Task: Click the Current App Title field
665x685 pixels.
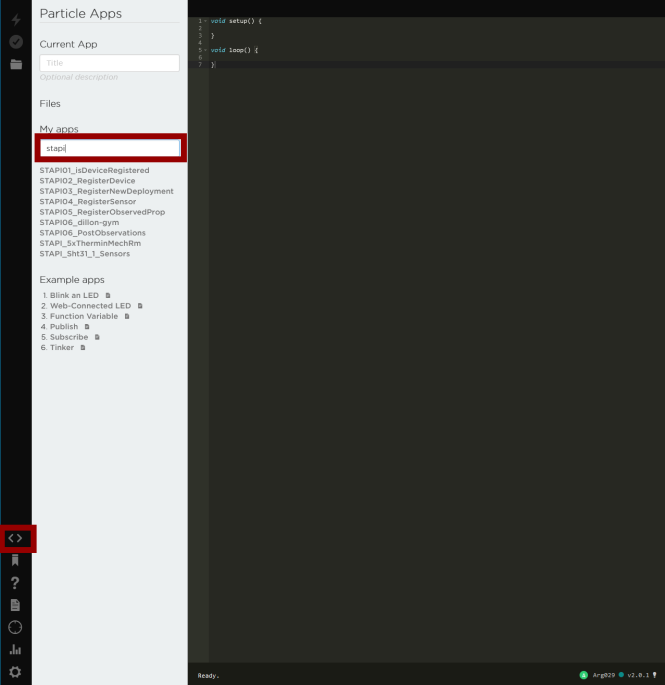Action: [109, 63]
